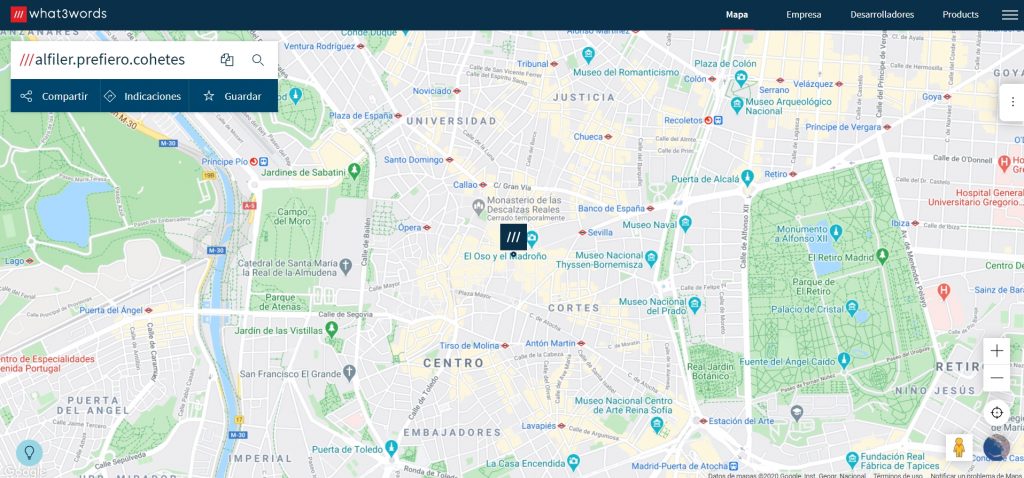Click the lightbulb tips icon
Image resolution: width=1024 pixels, height=478 pixels.
pyautogui.click(x=29, y=452)
